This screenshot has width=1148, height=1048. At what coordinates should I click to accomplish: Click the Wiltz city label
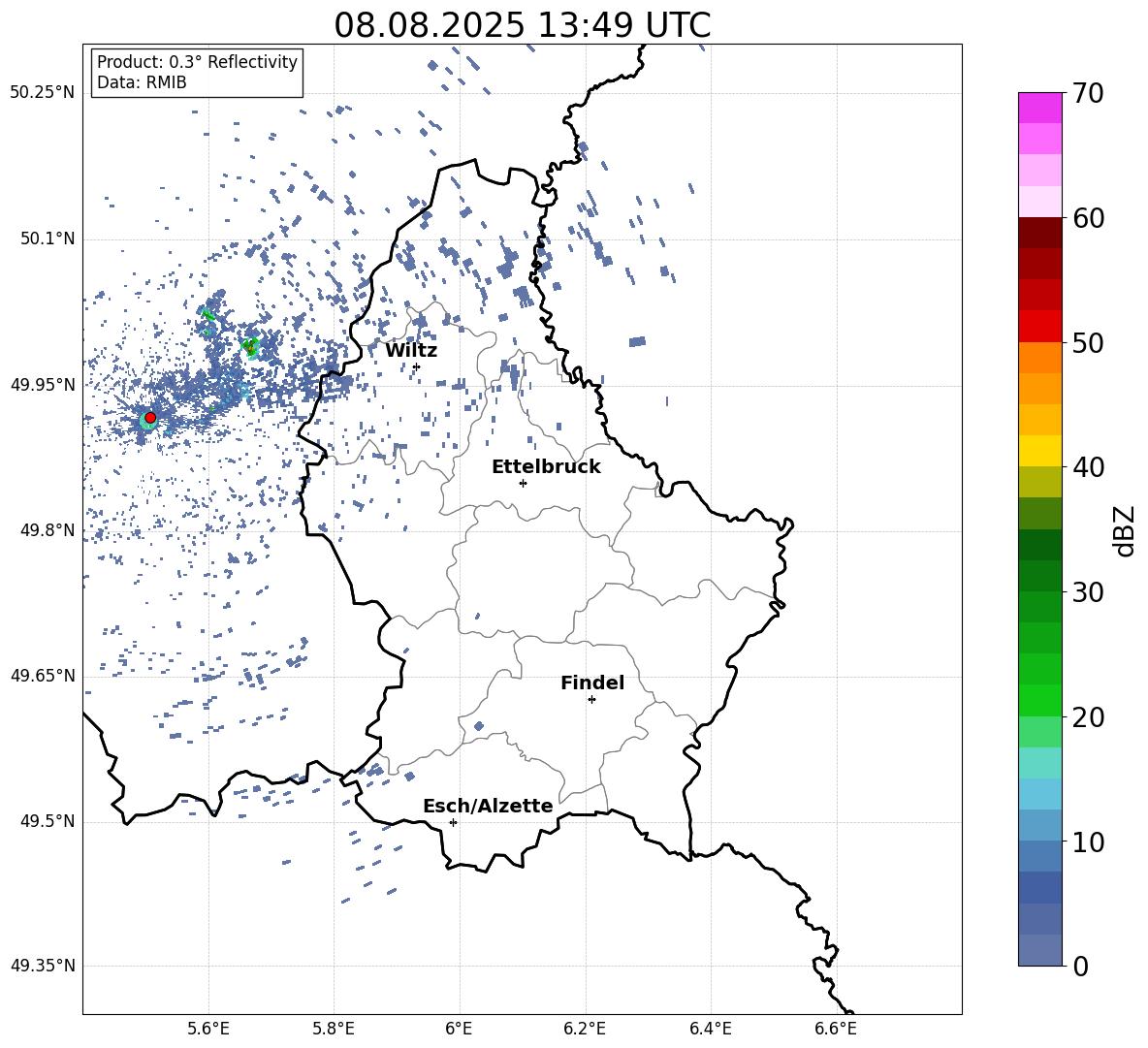click(x=411, y=351)
